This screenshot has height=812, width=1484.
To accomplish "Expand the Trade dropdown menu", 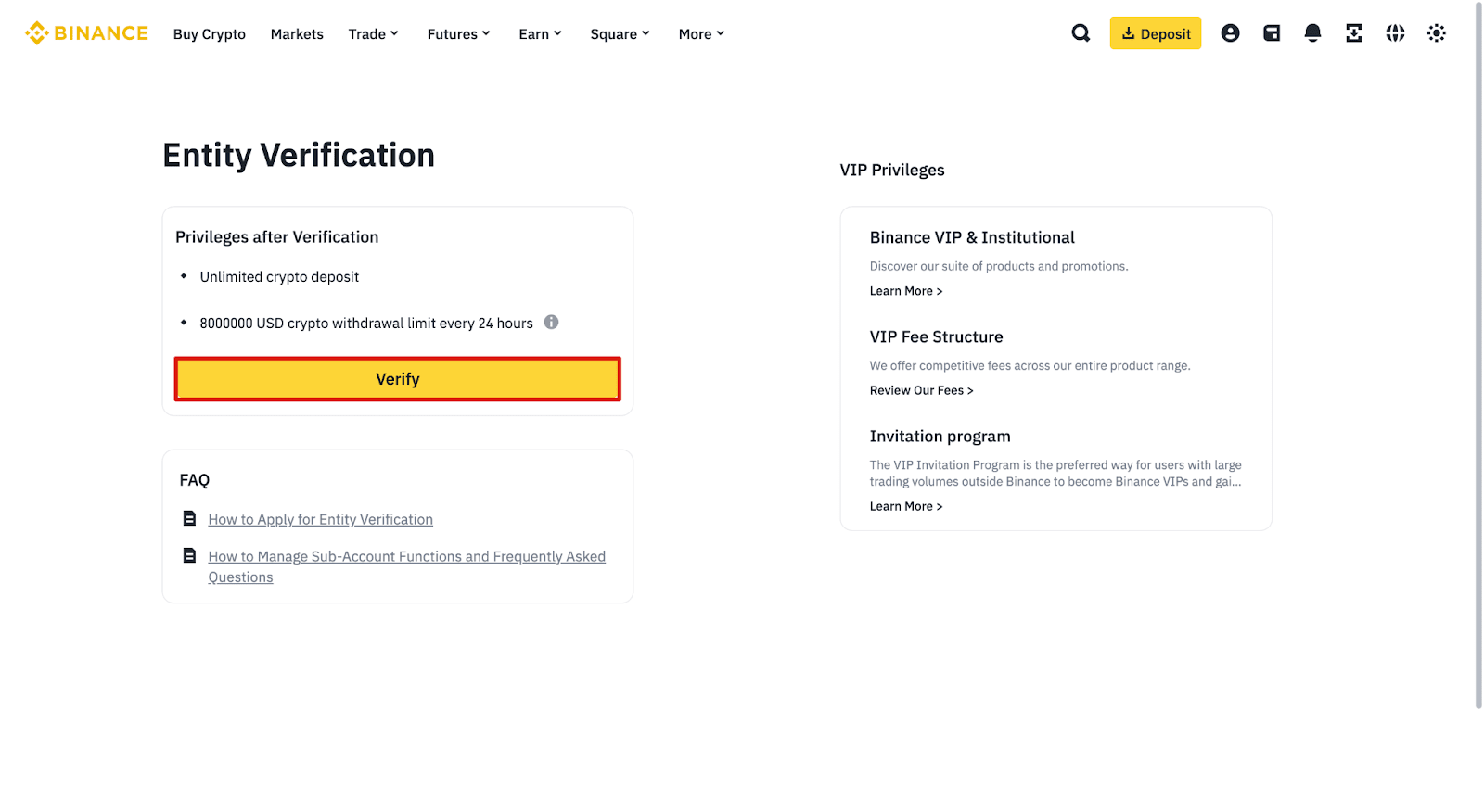I will (x=373, y=34).
